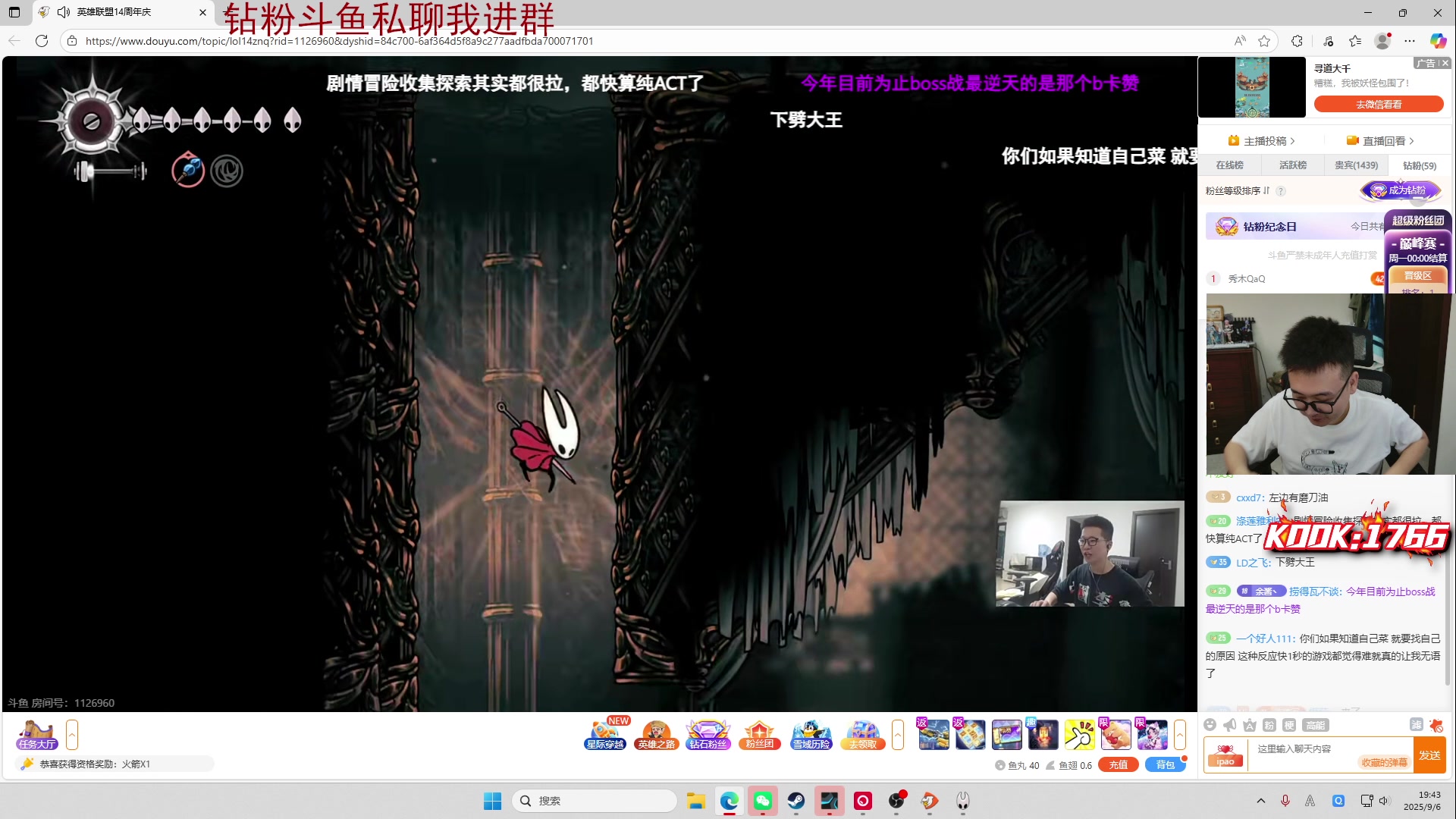This screenshot has height=819, width=1456.
Task: Open File Explorer from the taskbar
Action: (696, 801)
